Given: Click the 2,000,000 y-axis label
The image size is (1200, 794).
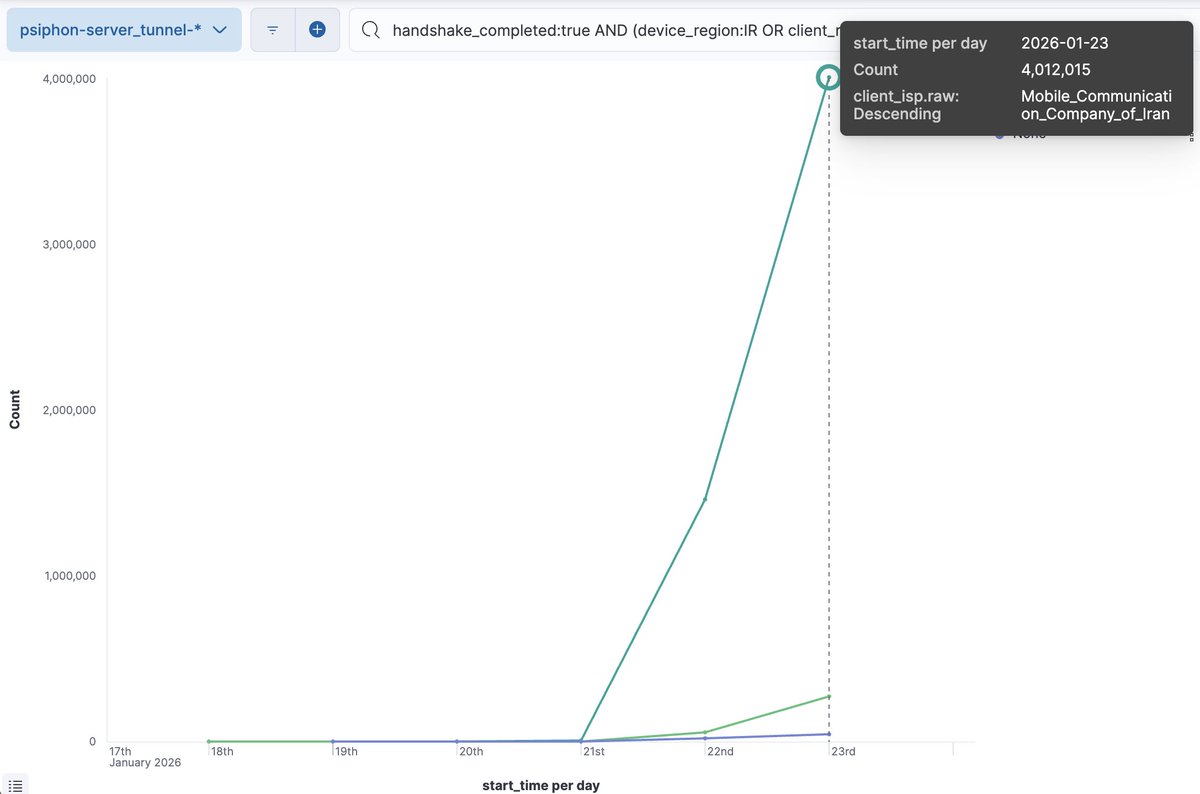Looking at the screenshot, I should click(68, 410).
